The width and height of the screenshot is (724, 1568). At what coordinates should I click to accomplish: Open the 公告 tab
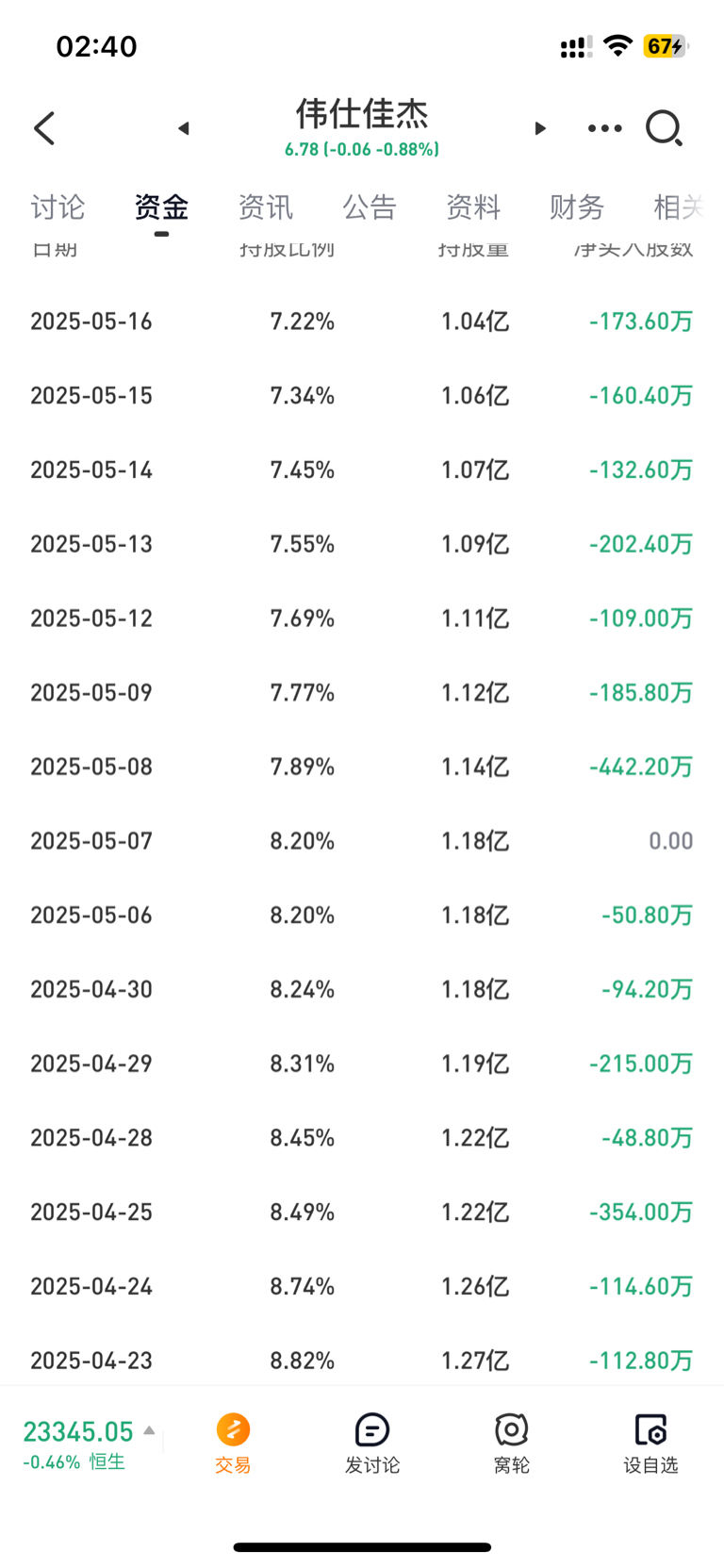pos(369,206)
